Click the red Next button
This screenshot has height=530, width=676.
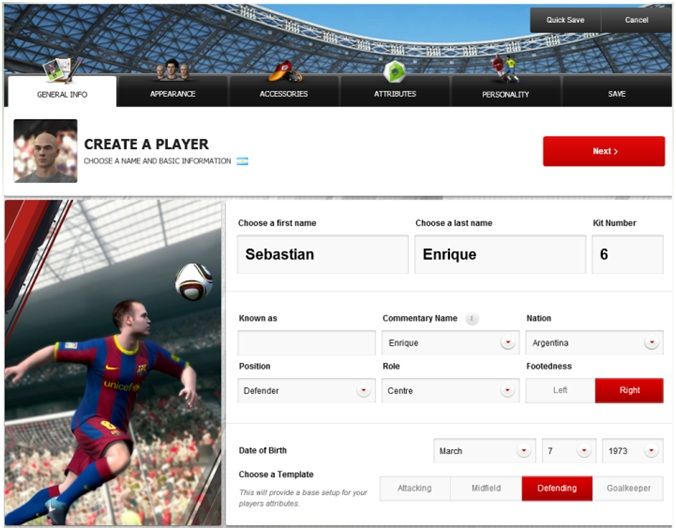click(604, 151)
